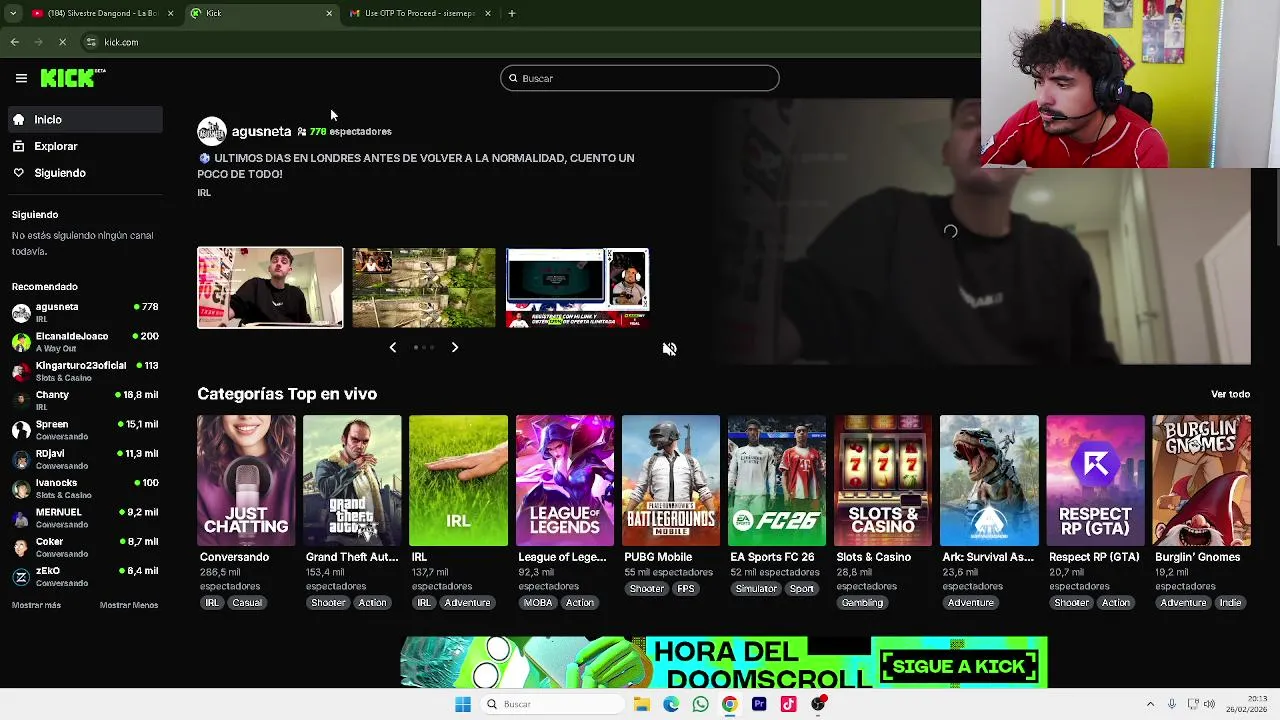Open MERNUEL recommended channel
1280x720 pixels.
coord(85,518)
